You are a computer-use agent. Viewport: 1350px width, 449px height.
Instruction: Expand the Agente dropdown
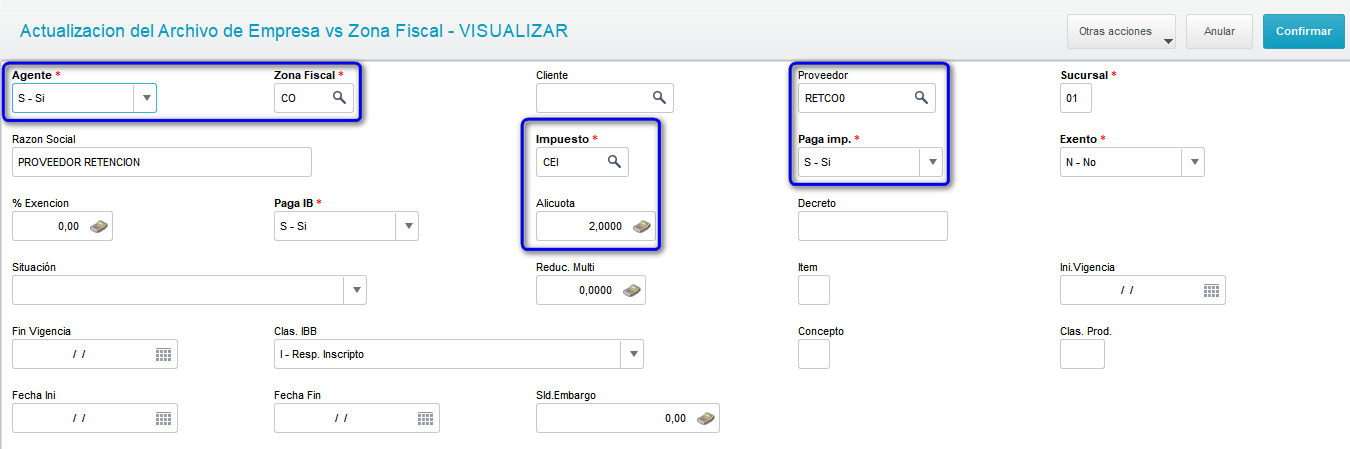pos(146,98)
